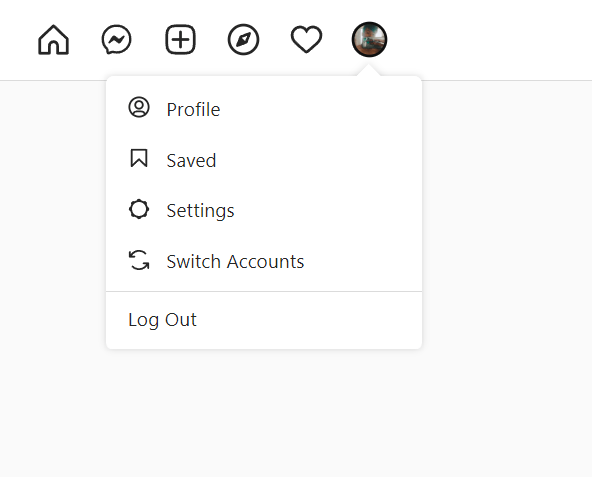Click the Log Out row below divider
592x477 pixels.
pyautogui.click(x=264, y=320)
